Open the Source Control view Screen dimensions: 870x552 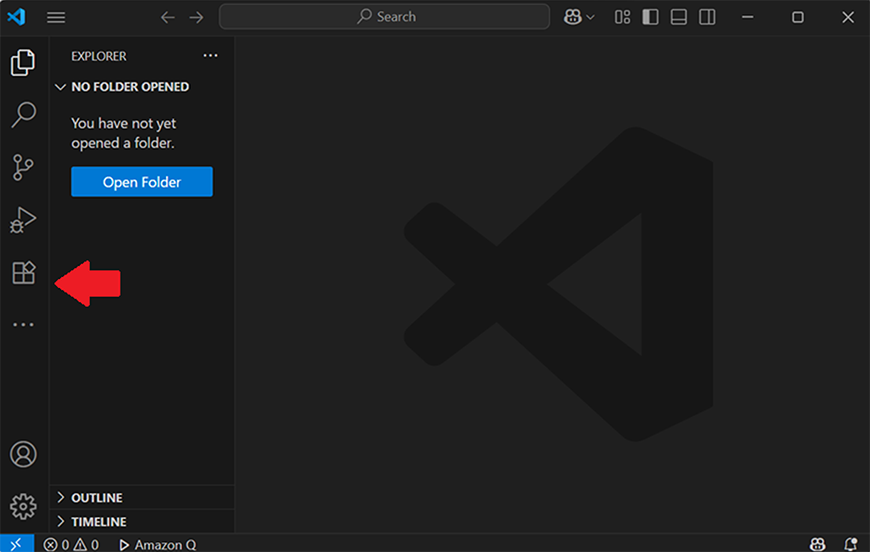point(23,168)
